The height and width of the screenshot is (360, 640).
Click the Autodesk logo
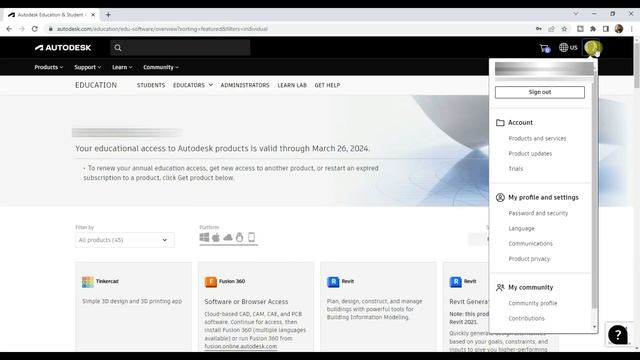63,48
